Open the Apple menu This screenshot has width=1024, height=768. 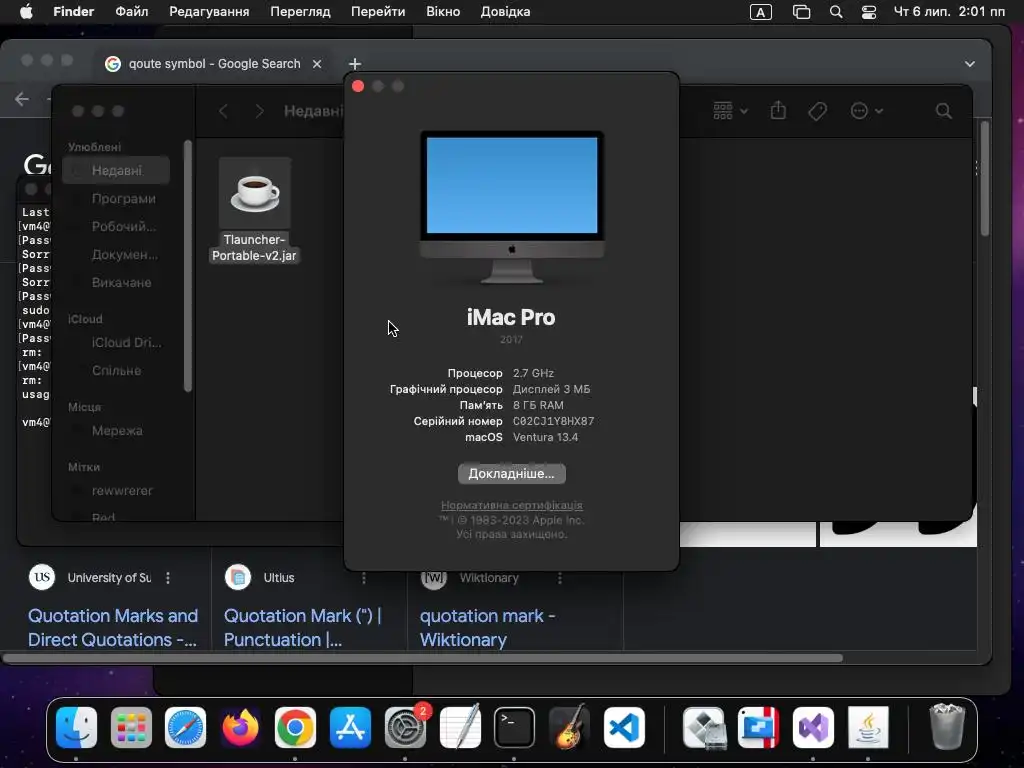tap(26, 12)
